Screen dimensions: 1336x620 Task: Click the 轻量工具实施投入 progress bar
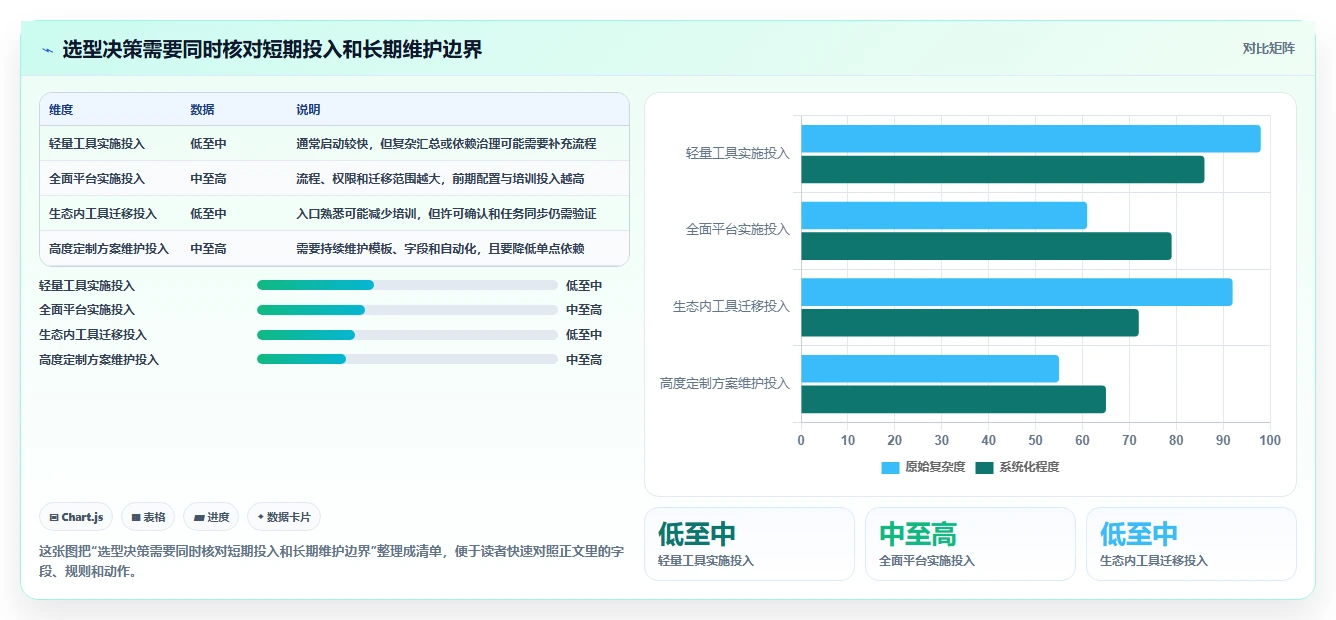point(407,285)
